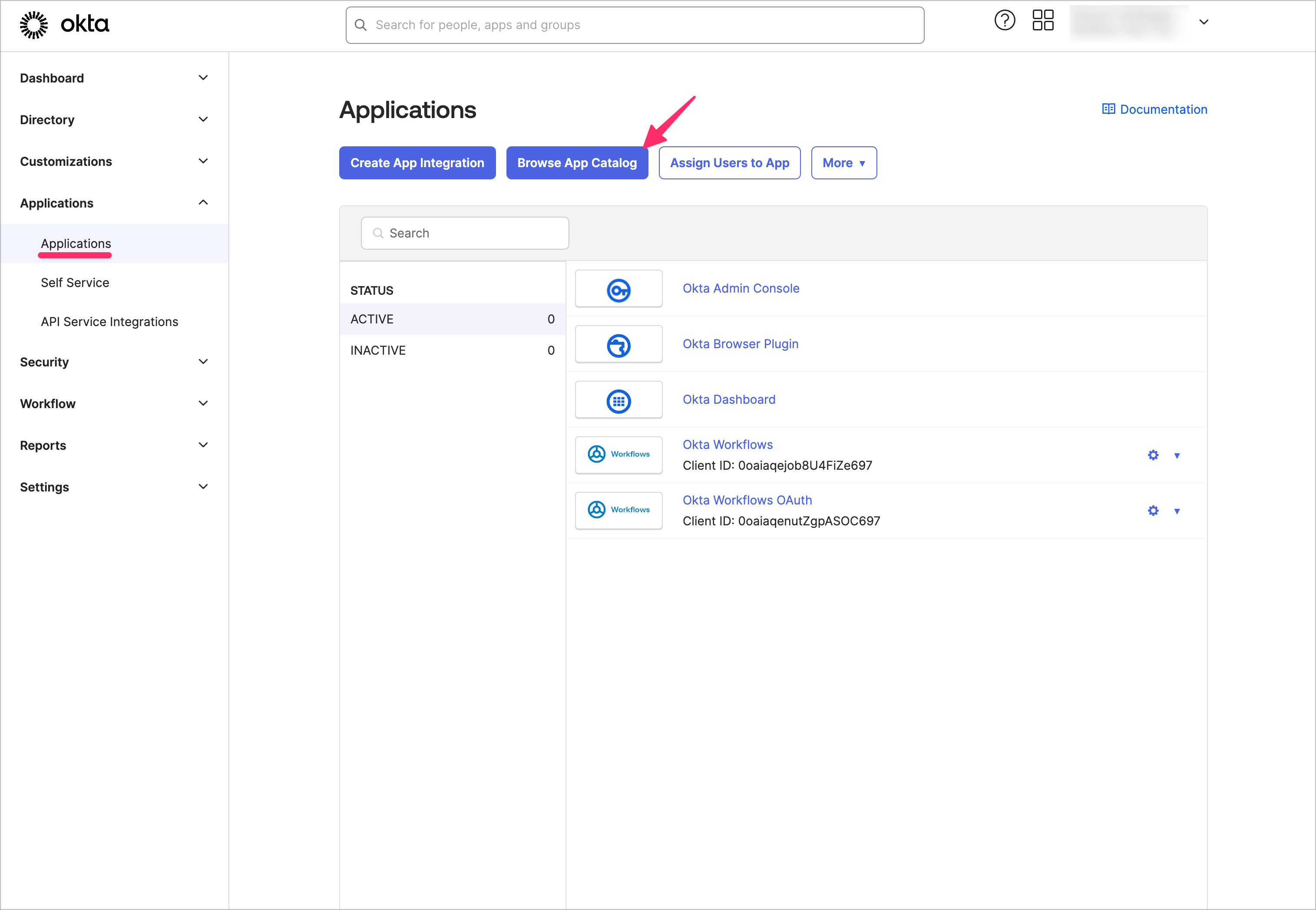Click Create App Integration button

tap(417, 163)
